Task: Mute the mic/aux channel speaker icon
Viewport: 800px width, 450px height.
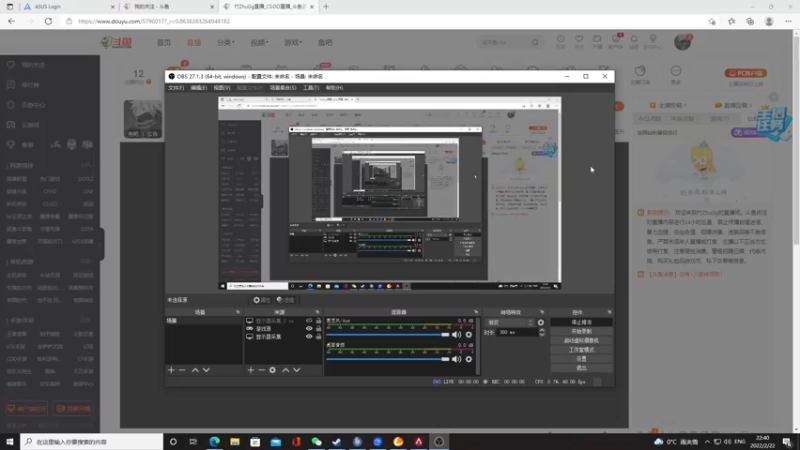Action: (456, 335)
